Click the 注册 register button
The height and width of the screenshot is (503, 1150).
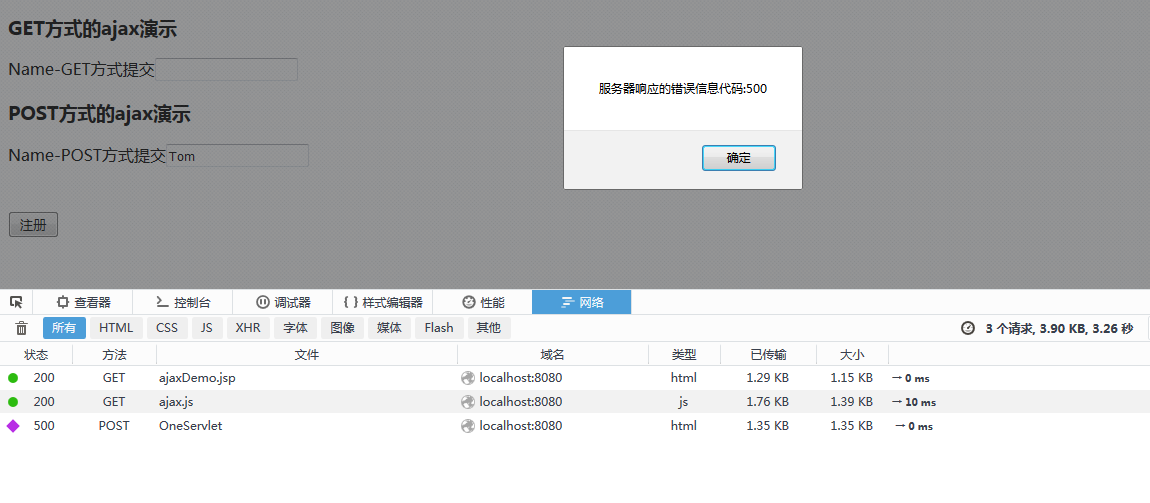pos(33,225)
